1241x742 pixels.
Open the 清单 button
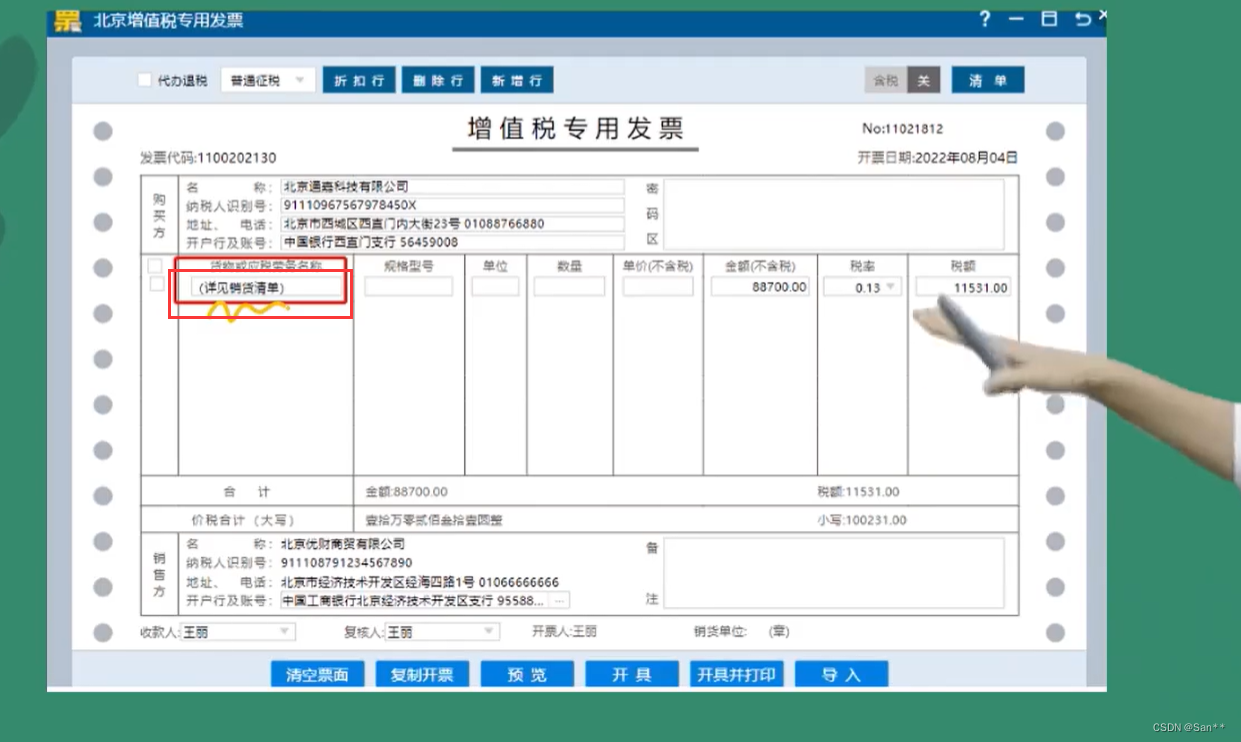tap(988, 81)
